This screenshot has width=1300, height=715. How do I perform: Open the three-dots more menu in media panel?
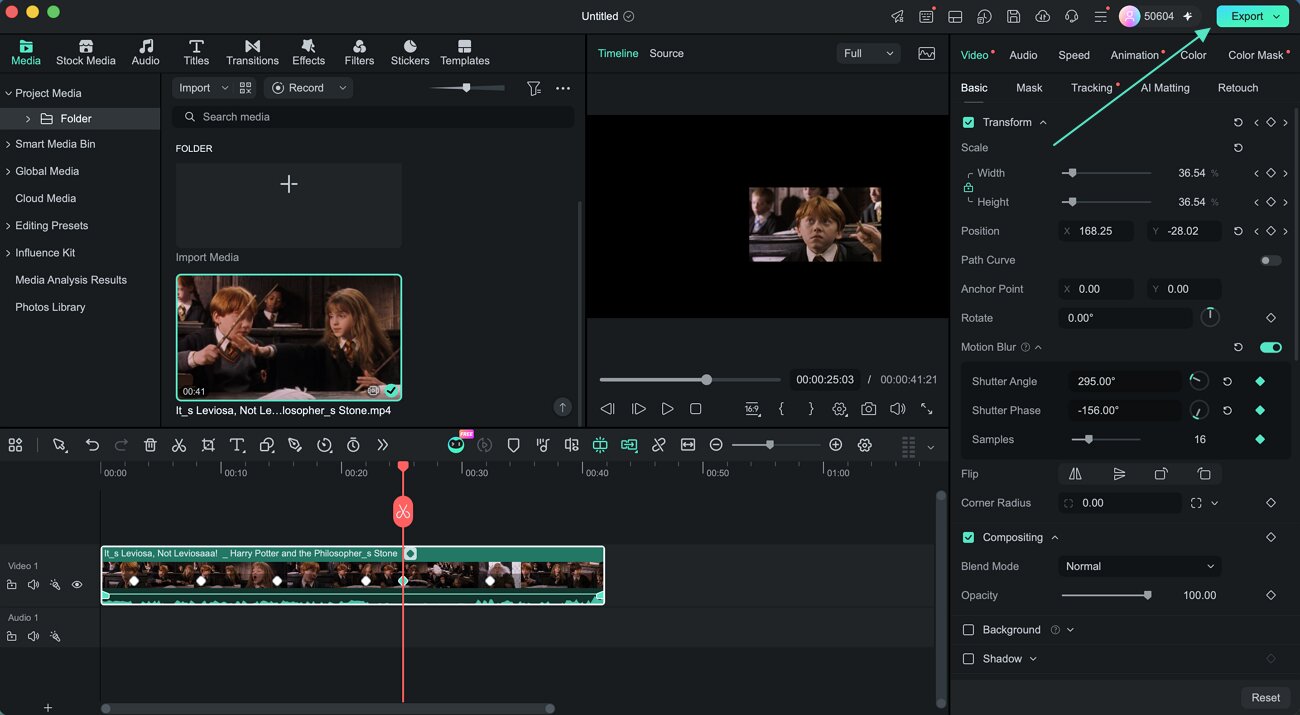[x=563, y=88]
